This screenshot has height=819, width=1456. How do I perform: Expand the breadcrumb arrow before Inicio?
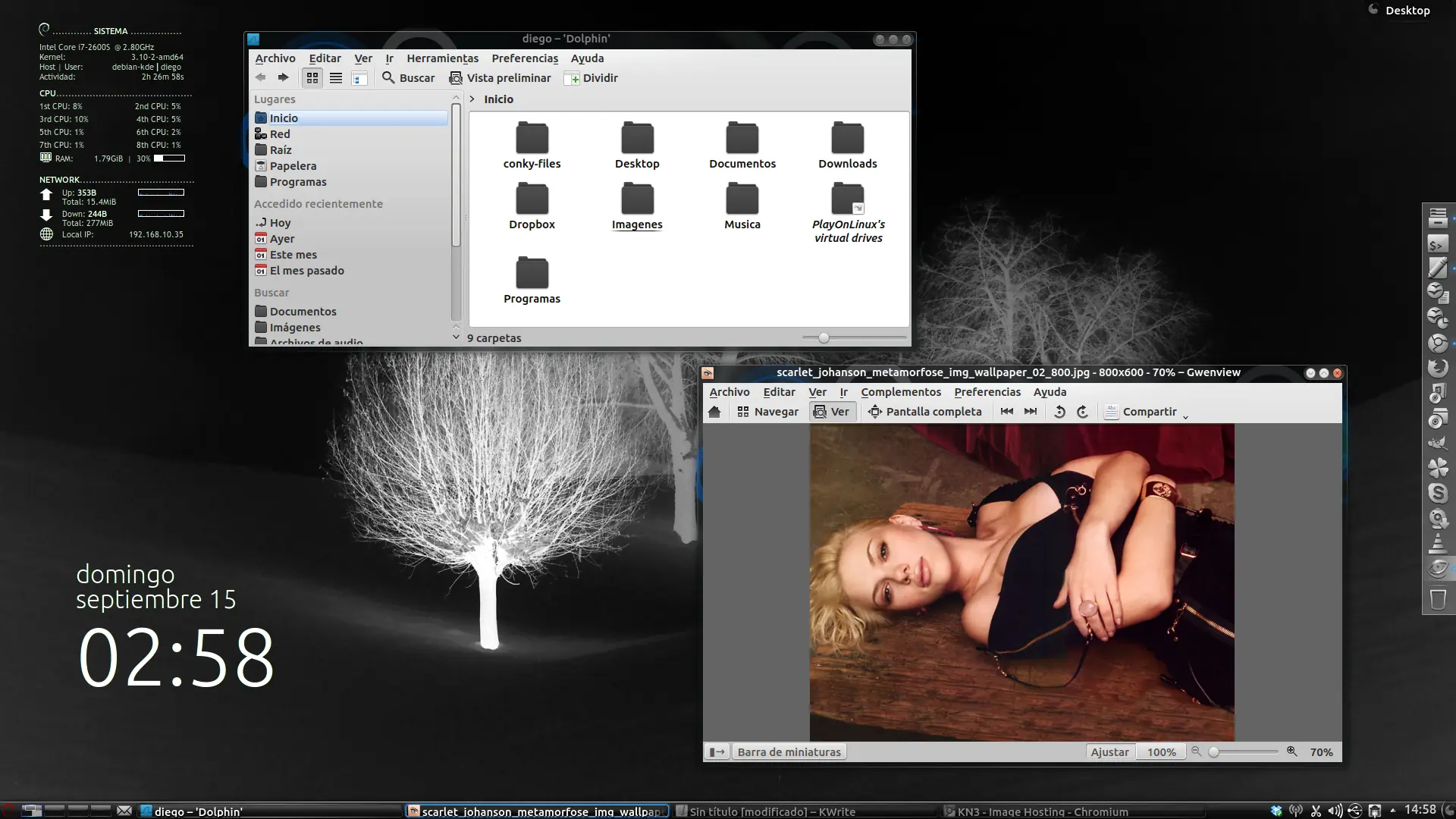pos(472,99)
